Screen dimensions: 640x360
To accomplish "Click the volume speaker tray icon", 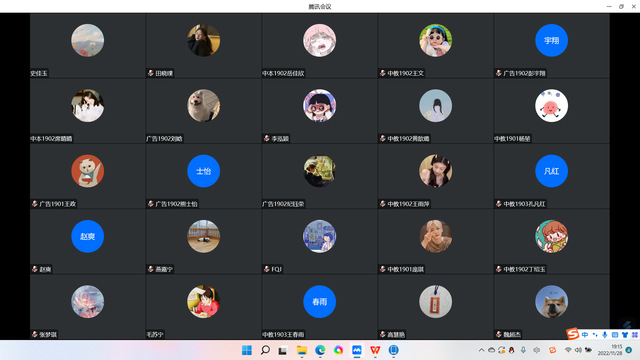I will (x=578, y=350).
